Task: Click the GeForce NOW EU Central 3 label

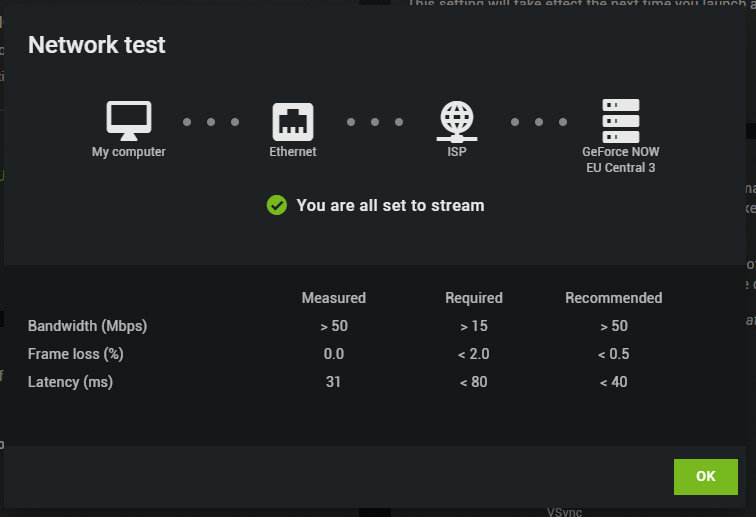Action: pos(621,160)
